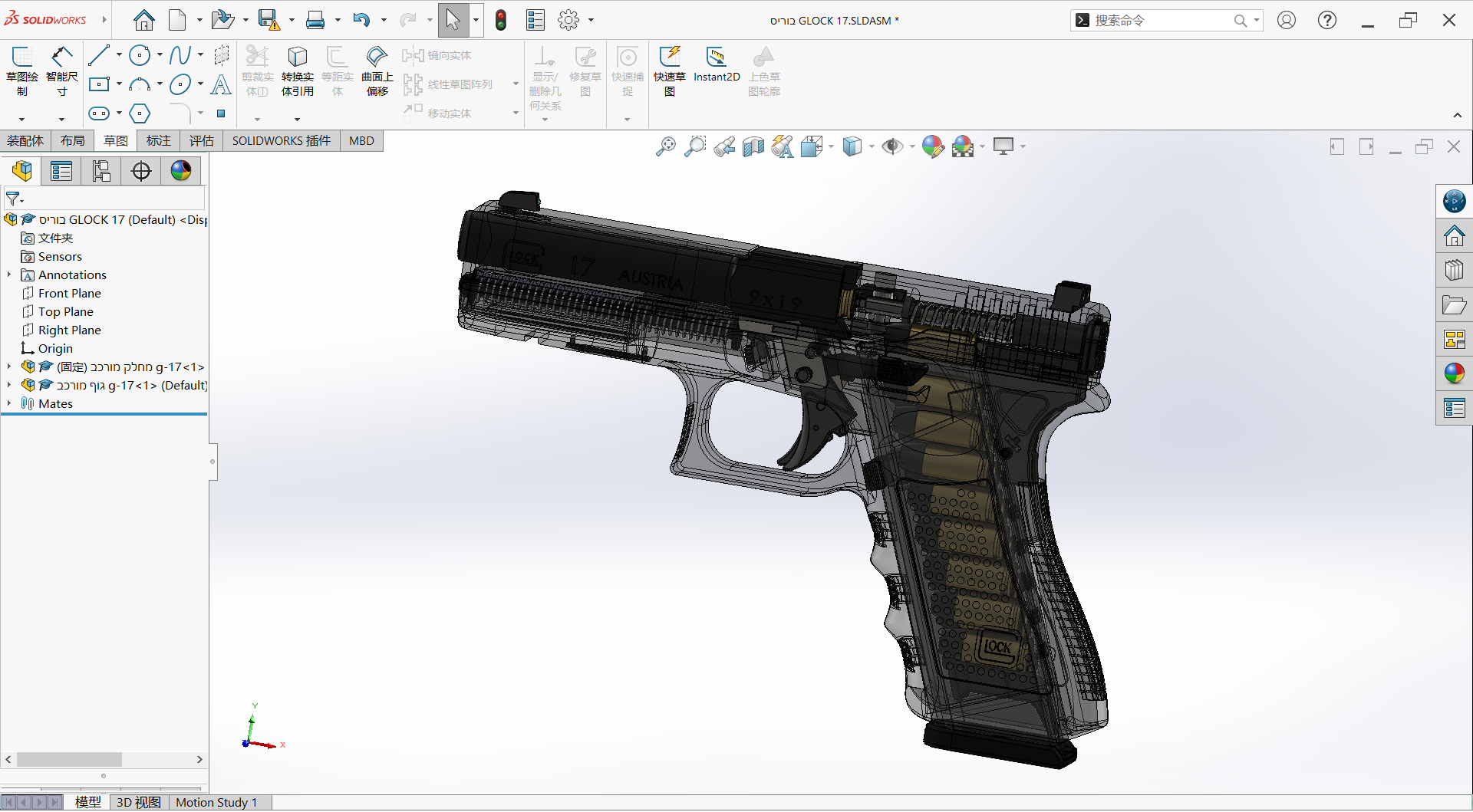The width and height of the screenshot is (1473, 812).
Task: Select Front Plane in tree
Action: [70, 293]
